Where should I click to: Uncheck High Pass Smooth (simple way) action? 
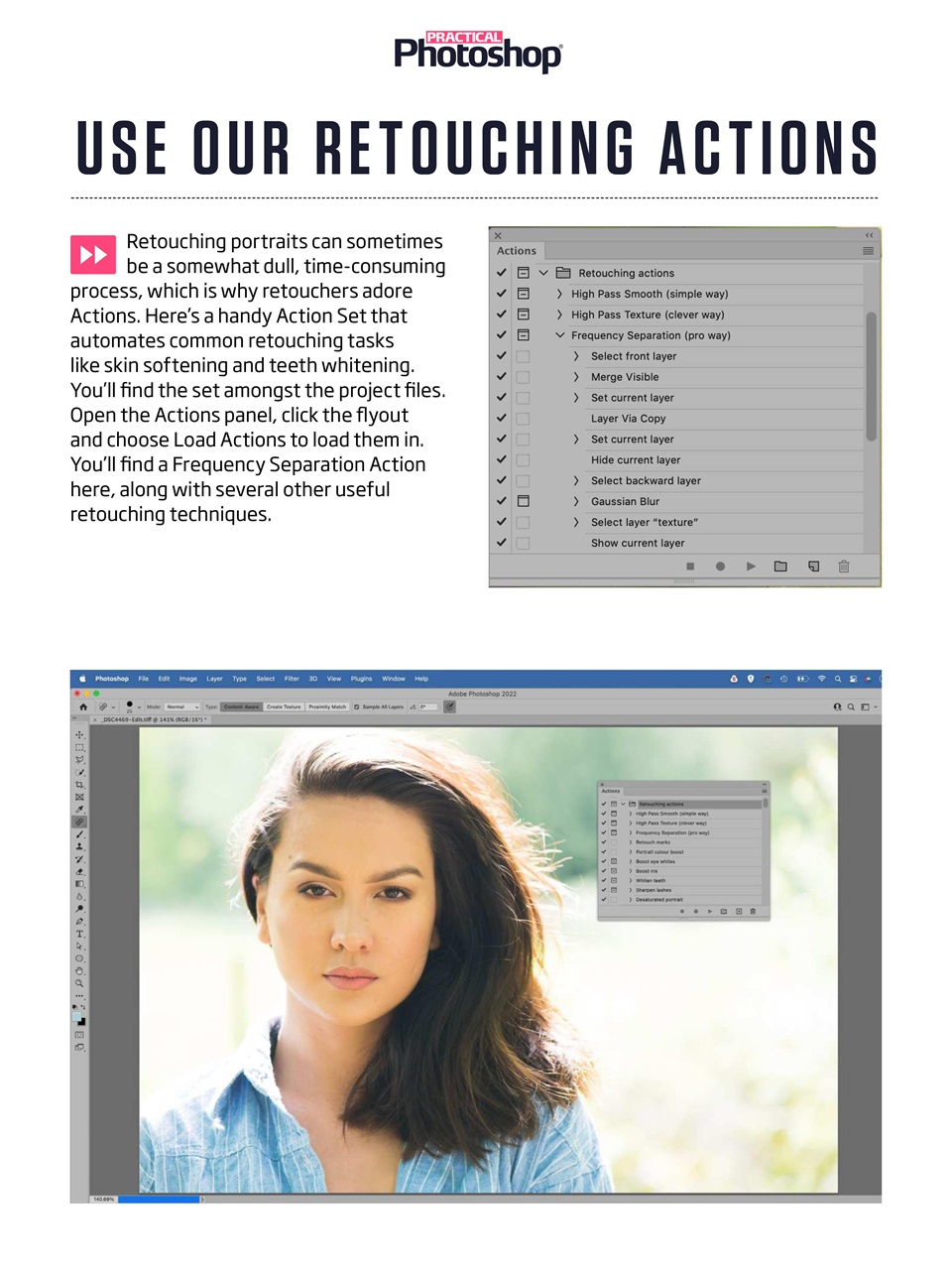(502, 293)
